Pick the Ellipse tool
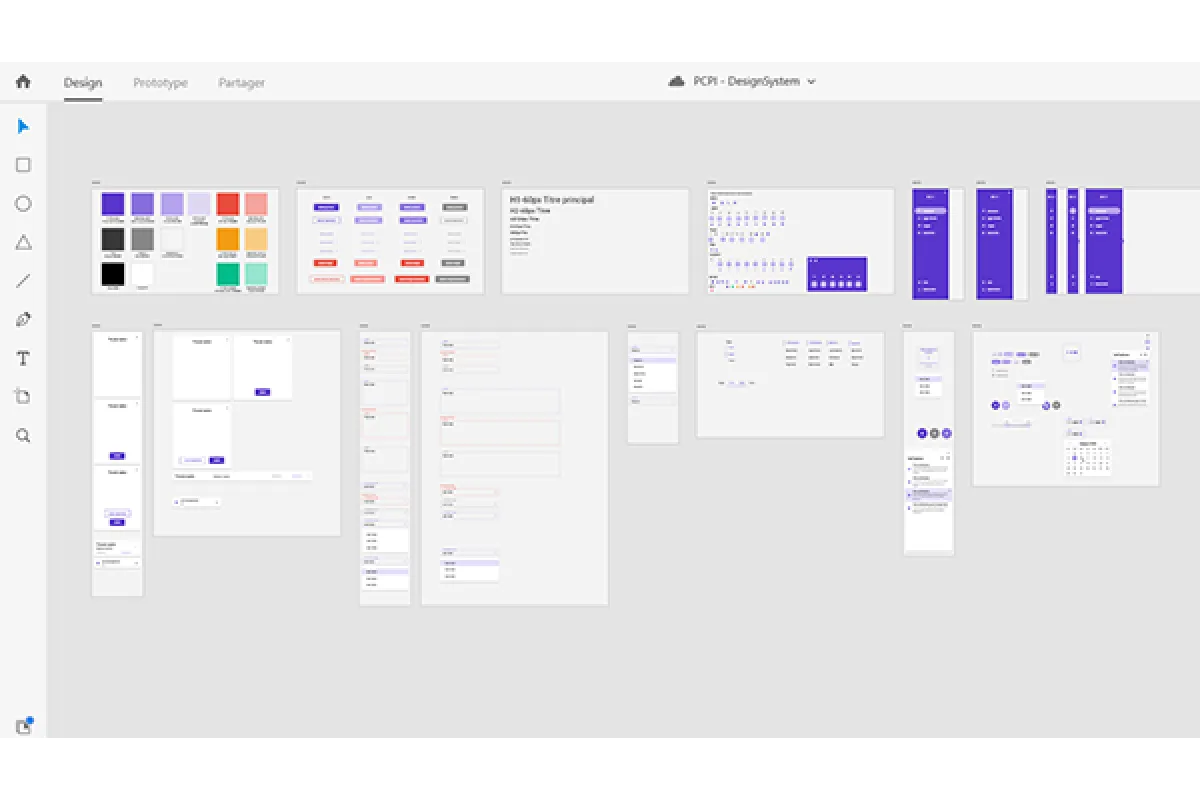The width and height of the screenshot is (1200, 800). [x=23, y=203]
